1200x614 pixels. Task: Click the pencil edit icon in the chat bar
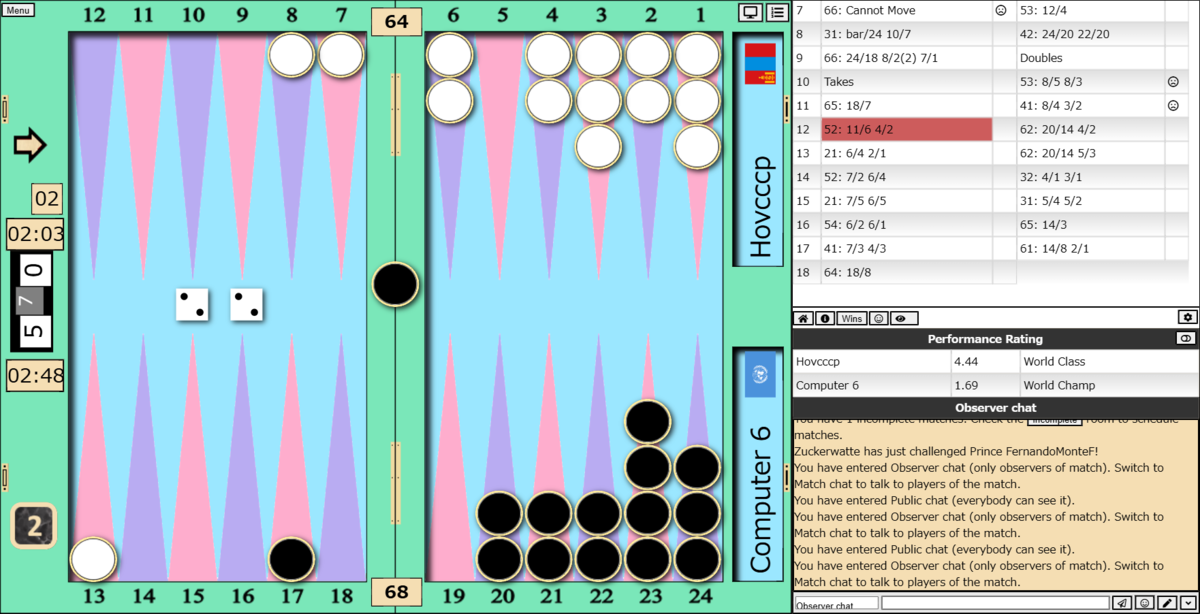[x=1166, y=602]
